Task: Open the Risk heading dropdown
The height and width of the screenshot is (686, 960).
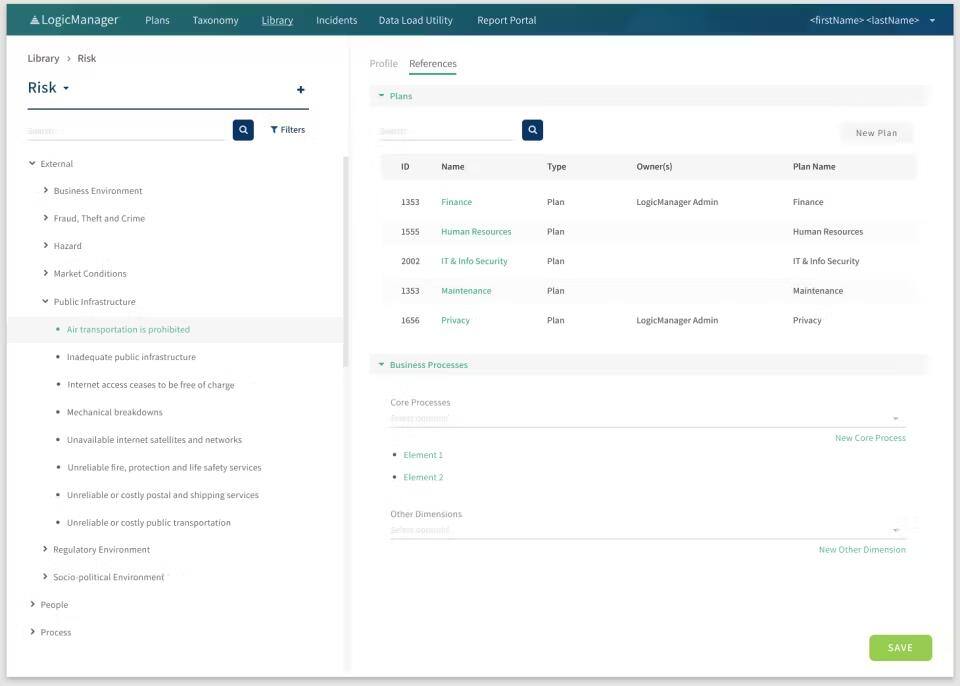Action: pyautogui.click(x=66, y=88)
